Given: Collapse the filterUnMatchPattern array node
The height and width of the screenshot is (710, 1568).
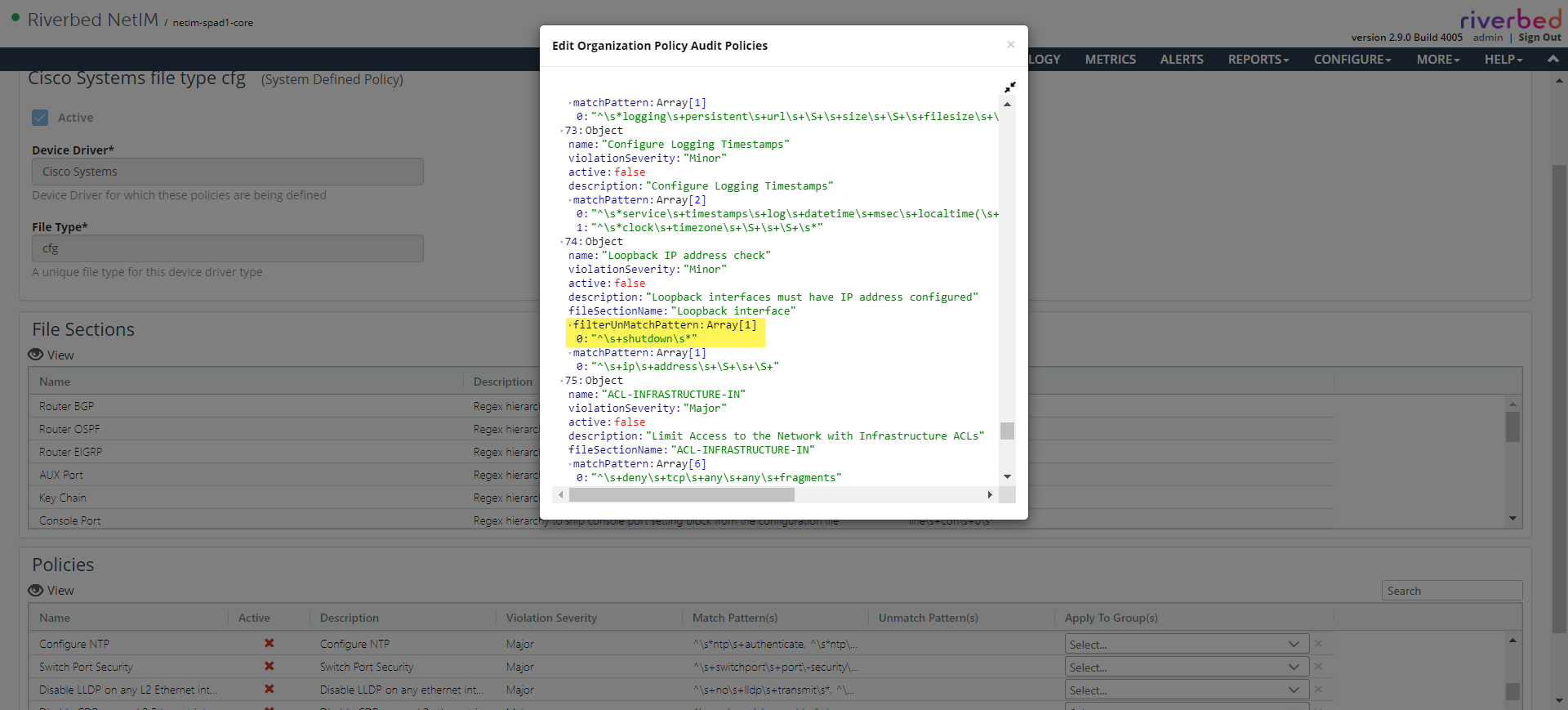Looking at the screenshot, I should (570, 325).
